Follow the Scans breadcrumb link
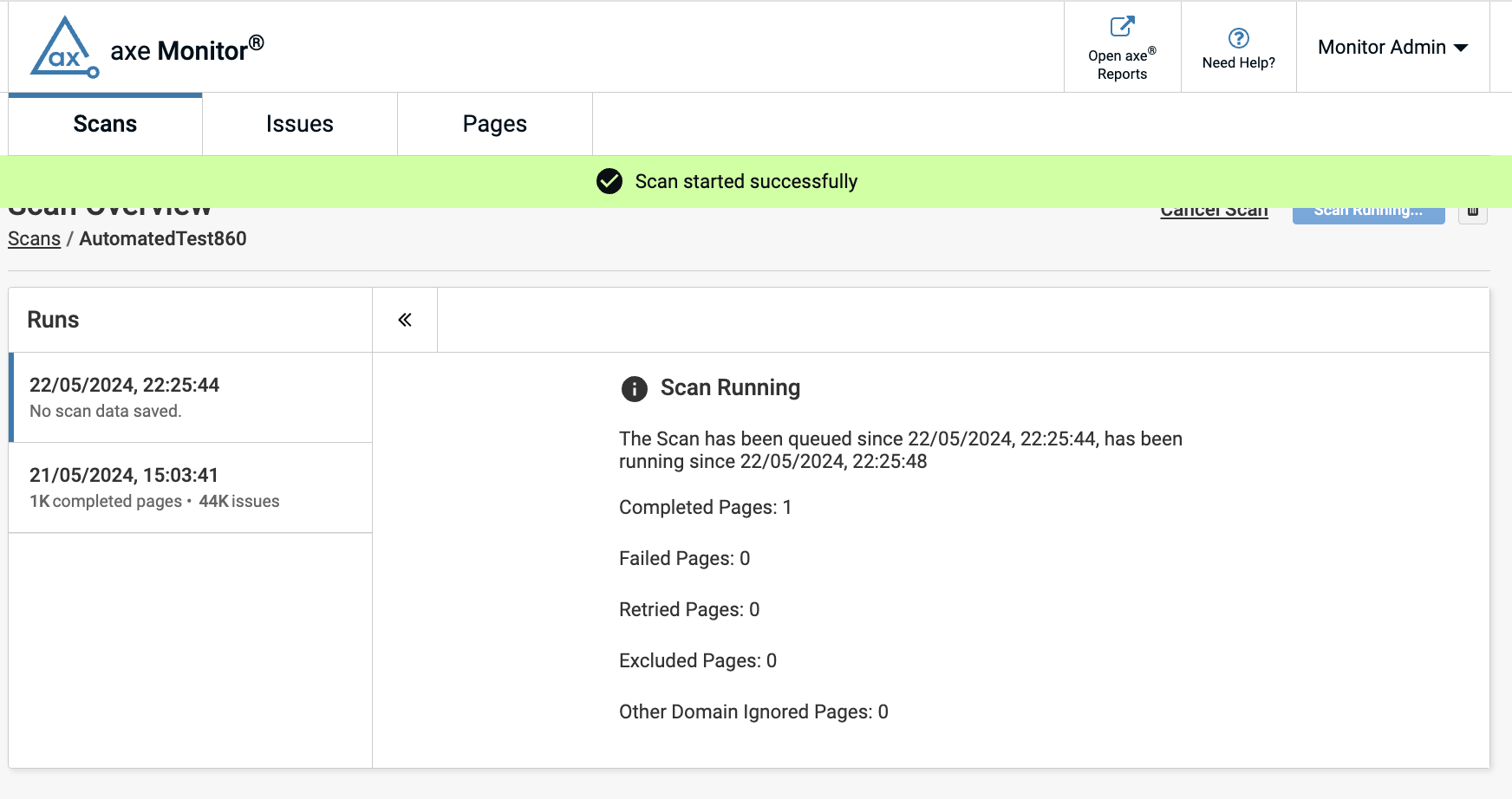Image resolution: width=1512 pixels, height=799 pixels. click(x=34, y=239)
